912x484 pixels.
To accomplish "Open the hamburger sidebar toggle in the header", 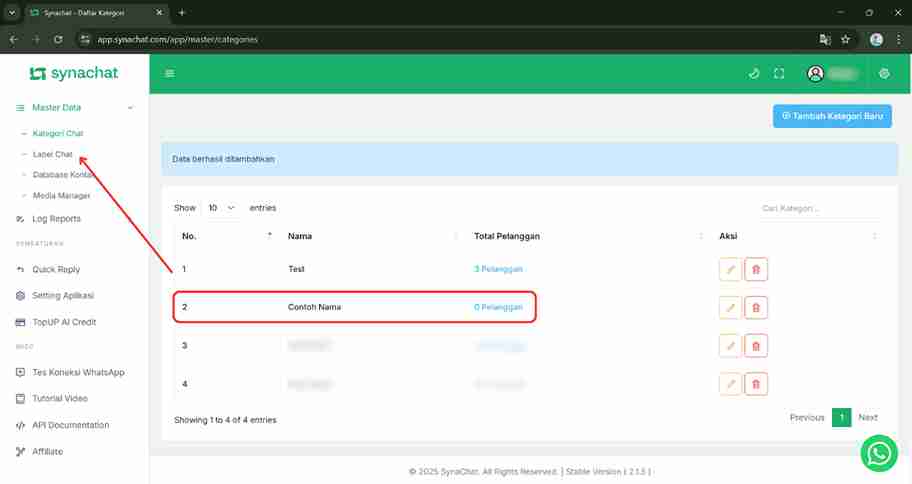I will pos(170,73).
